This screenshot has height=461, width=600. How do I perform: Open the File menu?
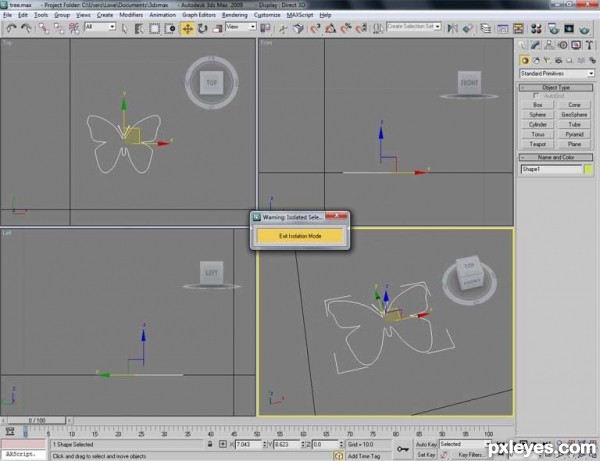pyautogui.click(x=8, y=15)
